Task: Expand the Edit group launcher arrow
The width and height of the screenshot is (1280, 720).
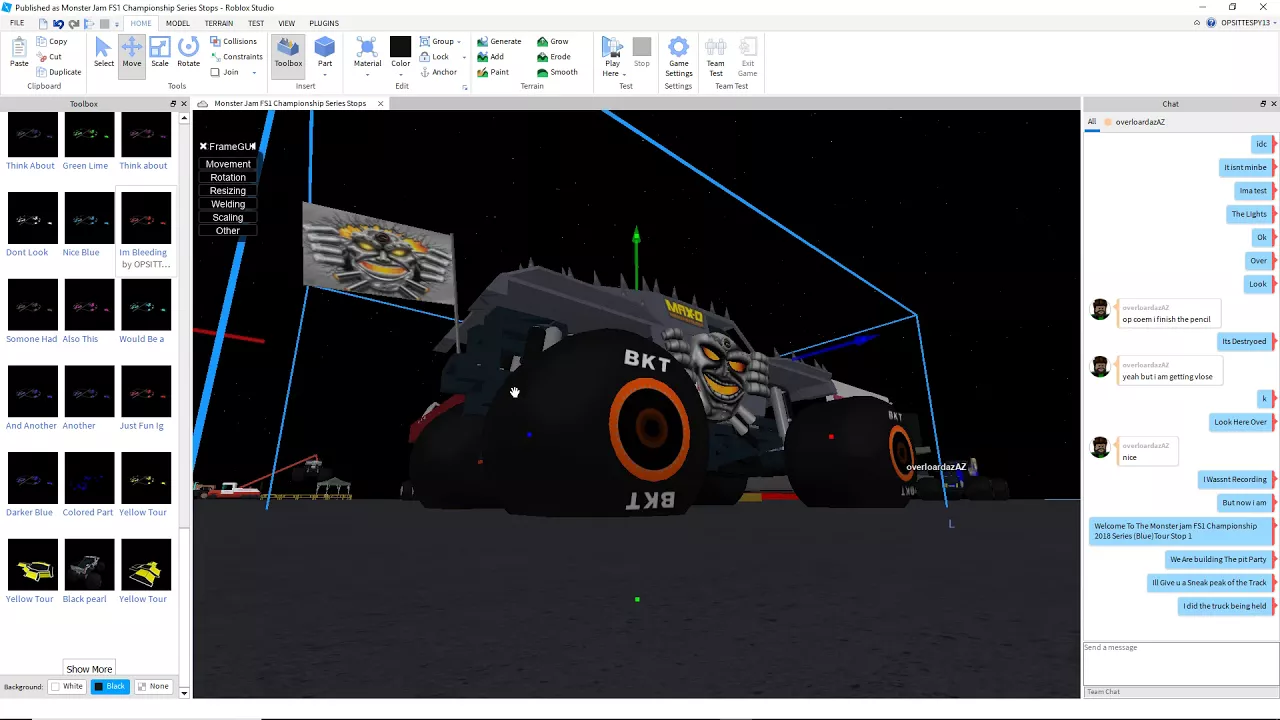Action: (465, 88)
